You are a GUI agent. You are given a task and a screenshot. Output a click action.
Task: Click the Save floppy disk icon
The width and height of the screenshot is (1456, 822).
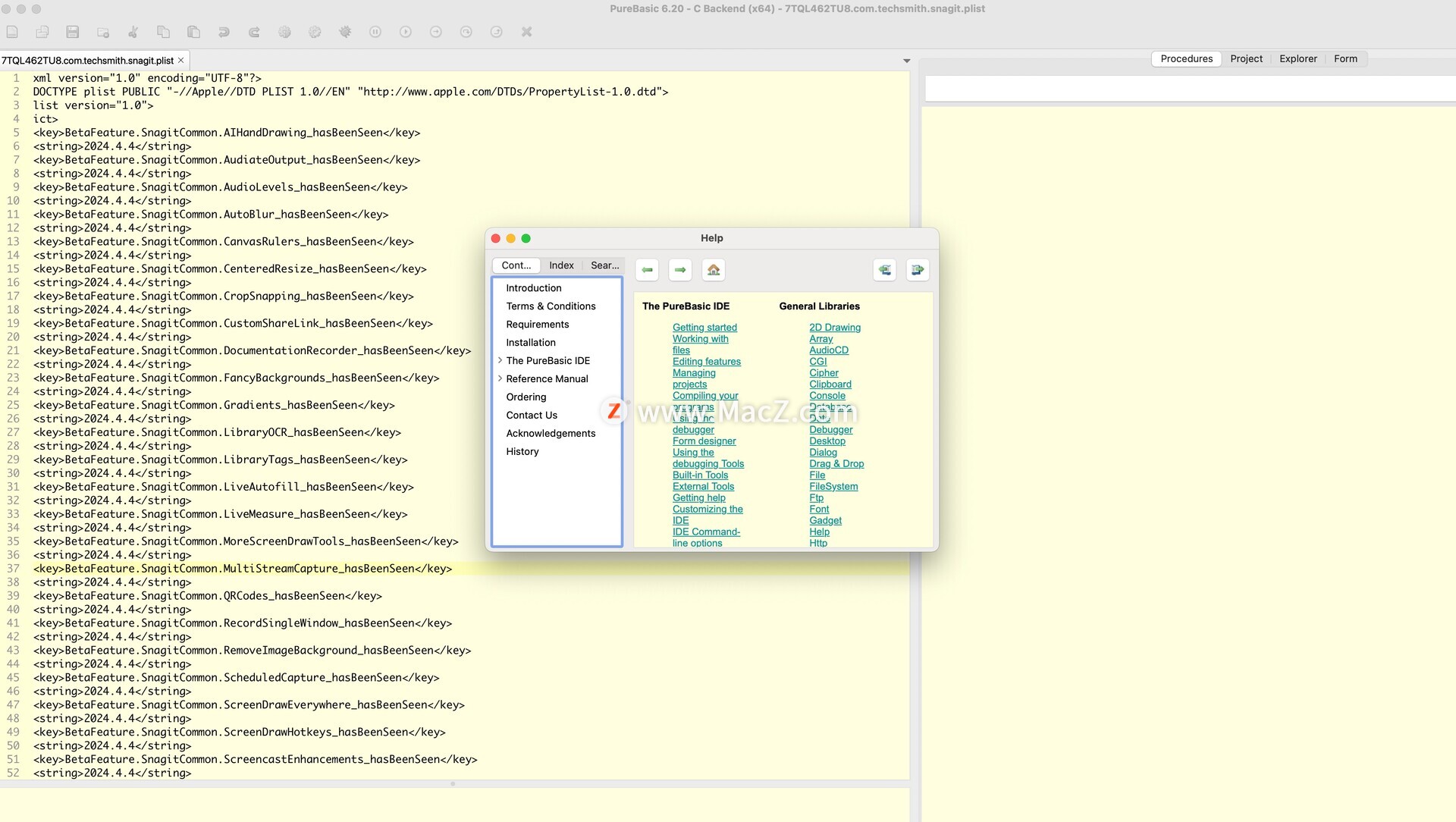tap(73, 32)
